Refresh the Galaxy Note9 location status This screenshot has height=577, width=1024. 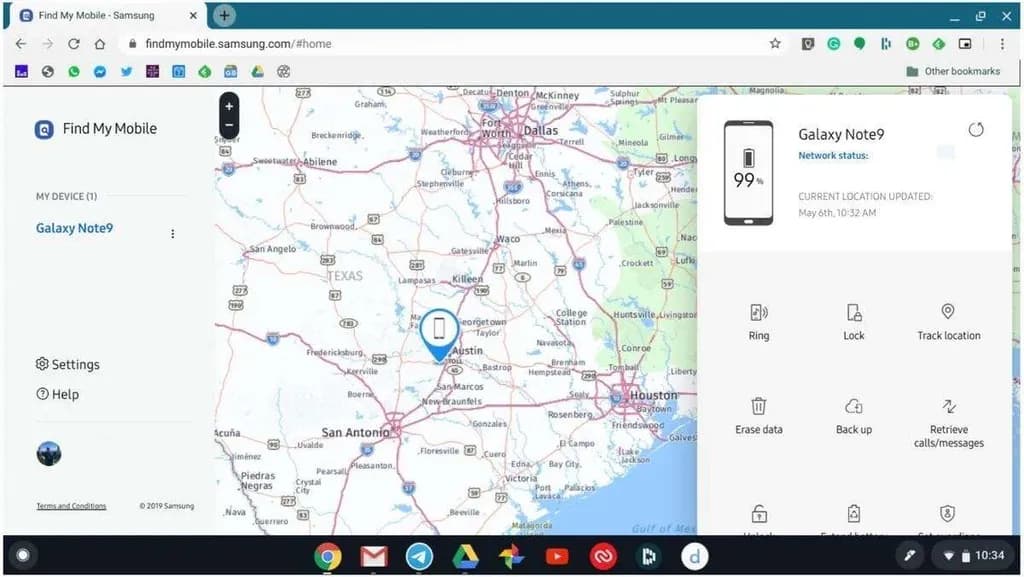click(x=977, y=131)
